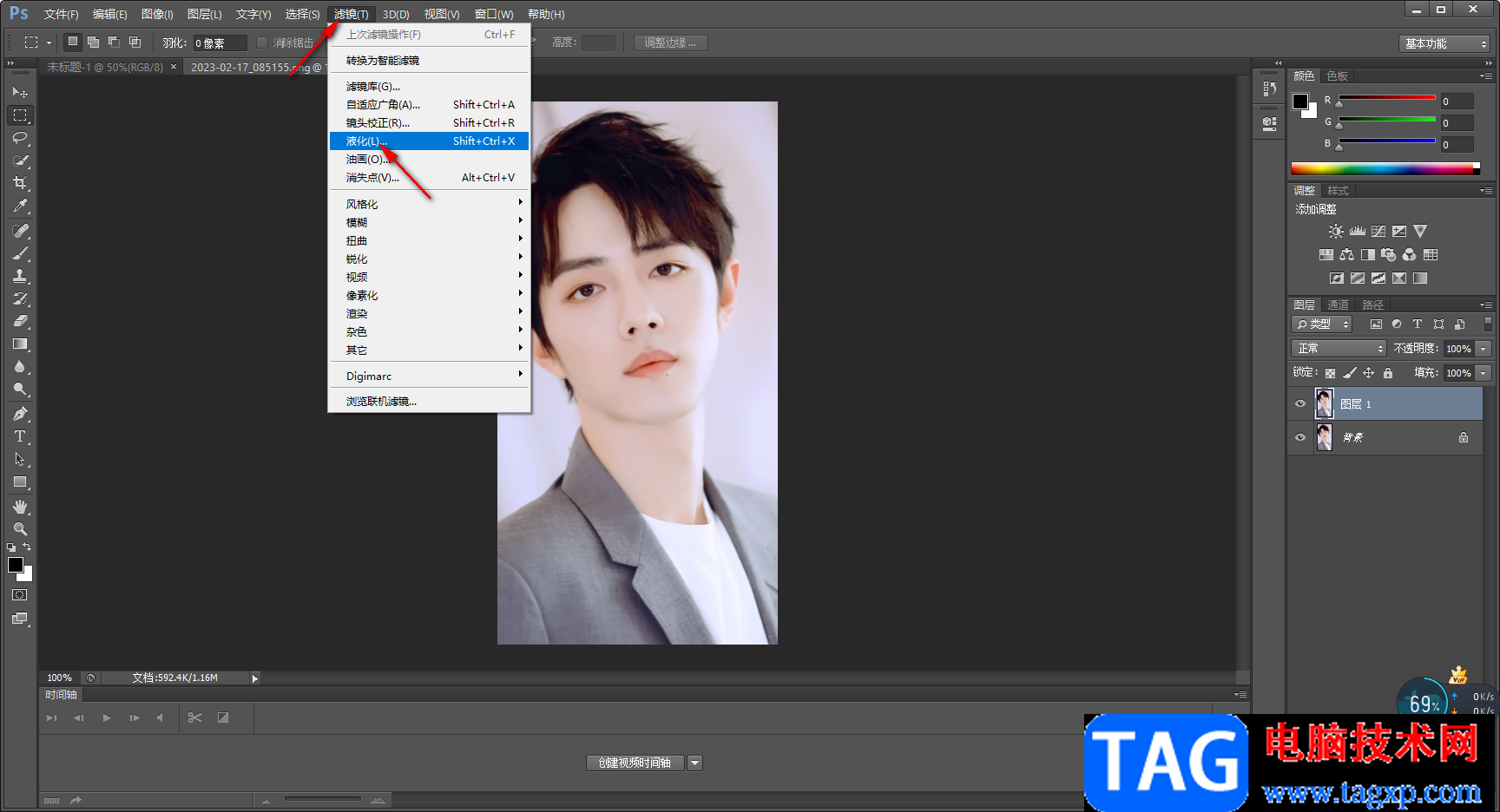This screenshot has width=1500, height=812.
Task: Select the Spot Healing Brush tool
Action: 20,231
